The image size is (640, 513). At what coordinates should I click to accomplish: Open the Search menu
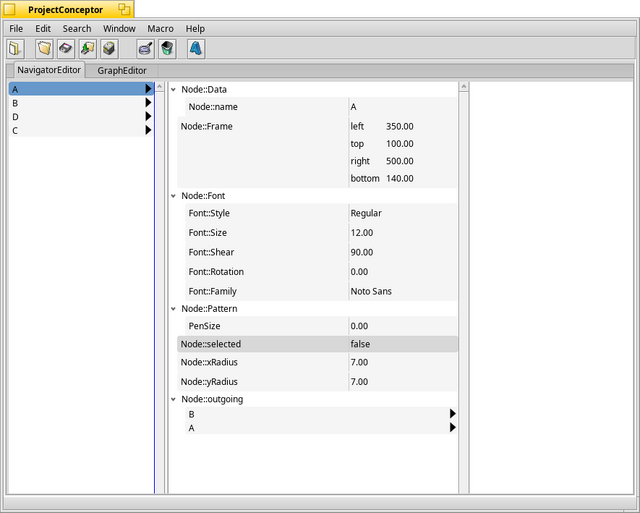pos(77,29)
